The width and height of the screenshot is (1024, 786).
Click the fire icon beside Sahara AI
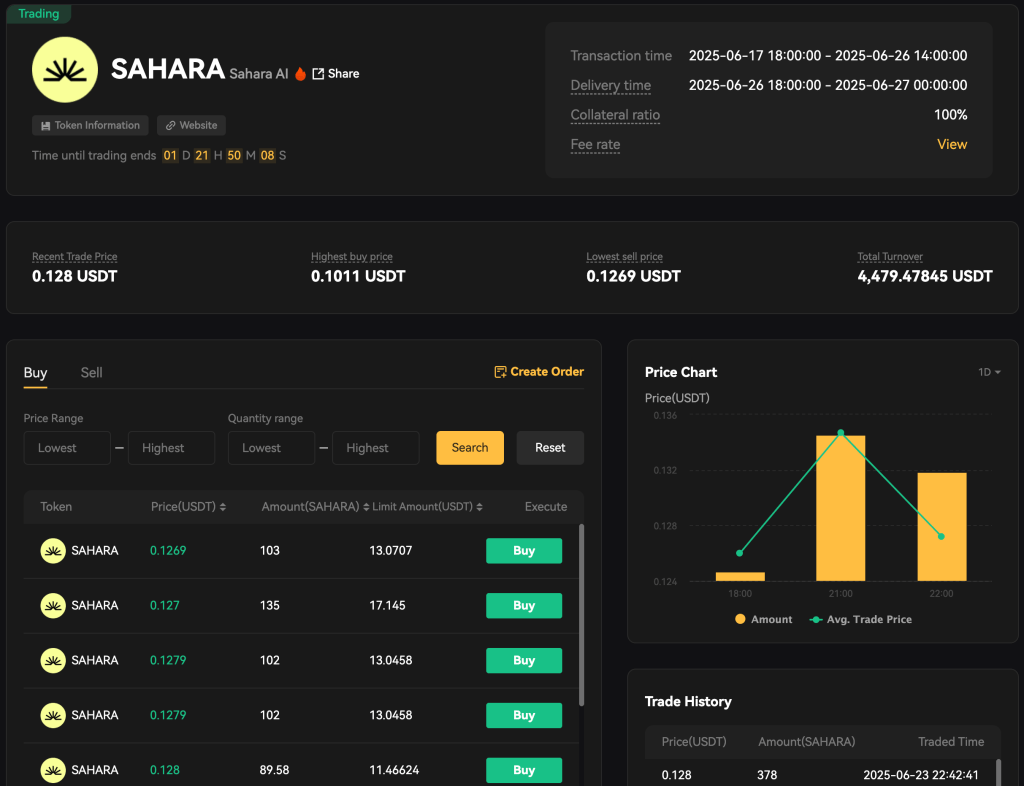[300, 73]
